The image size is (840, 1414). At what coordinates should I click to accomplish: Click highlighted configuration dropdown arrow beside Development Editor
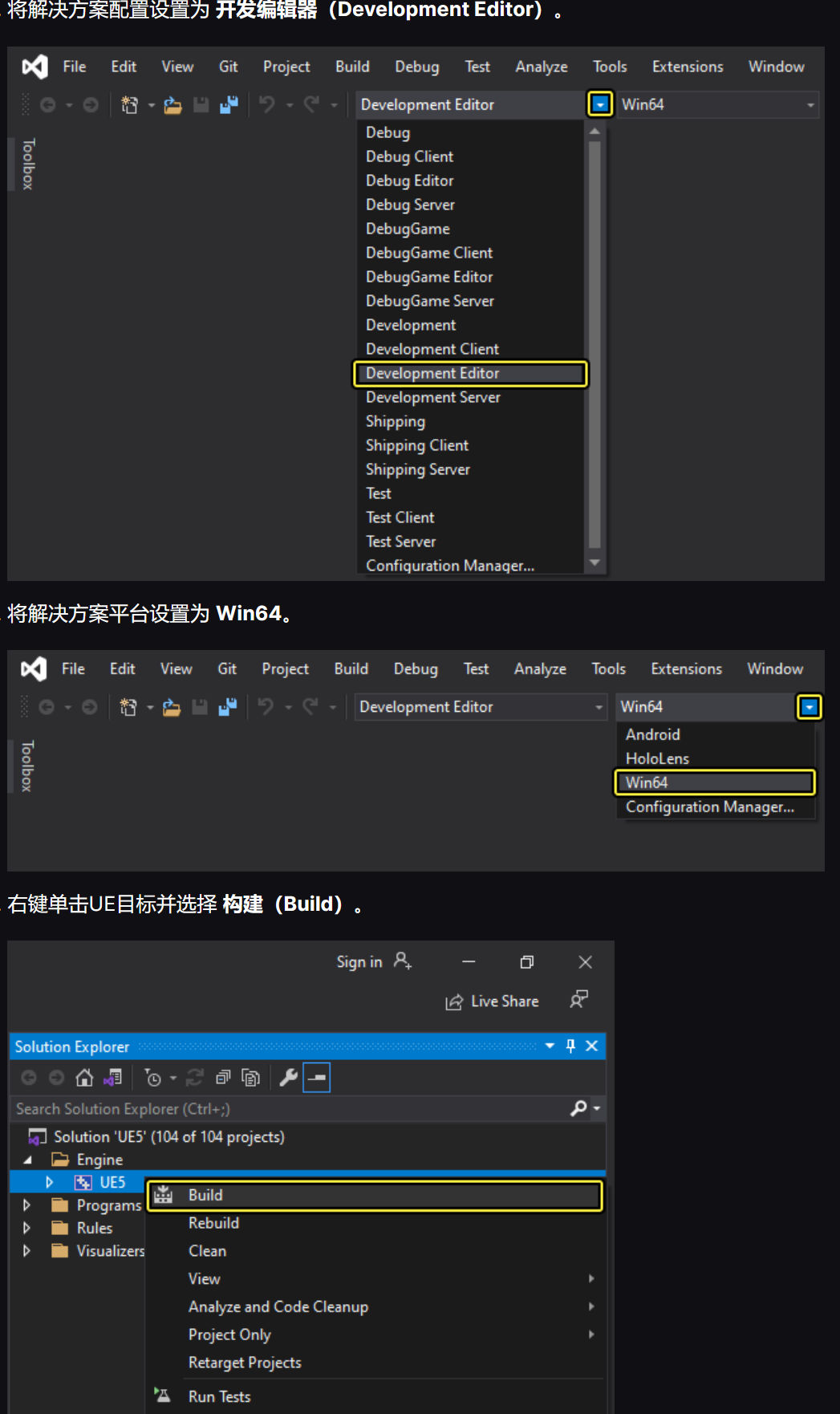600,104
